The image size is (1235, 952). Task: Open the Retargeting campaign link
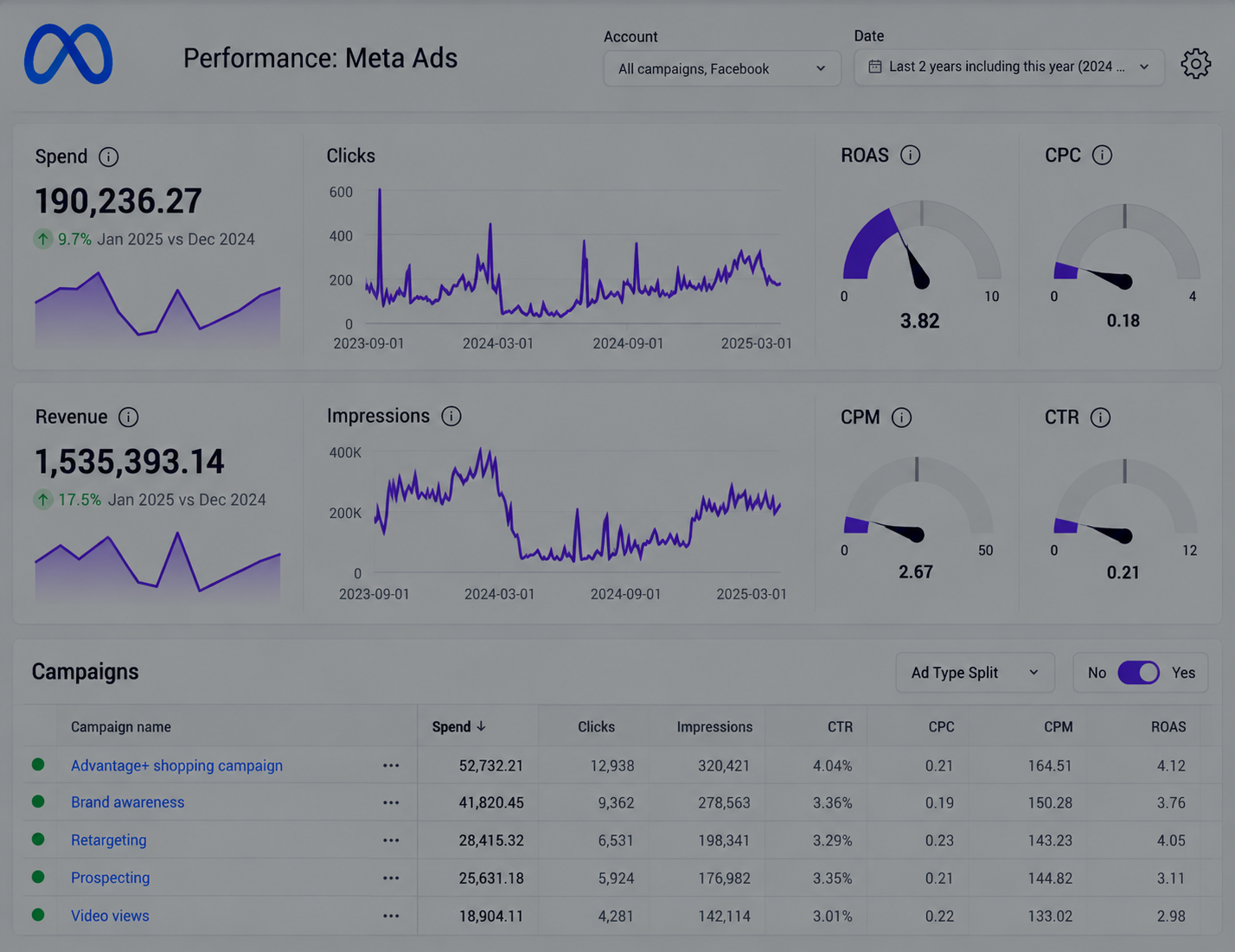coord(108,840)
